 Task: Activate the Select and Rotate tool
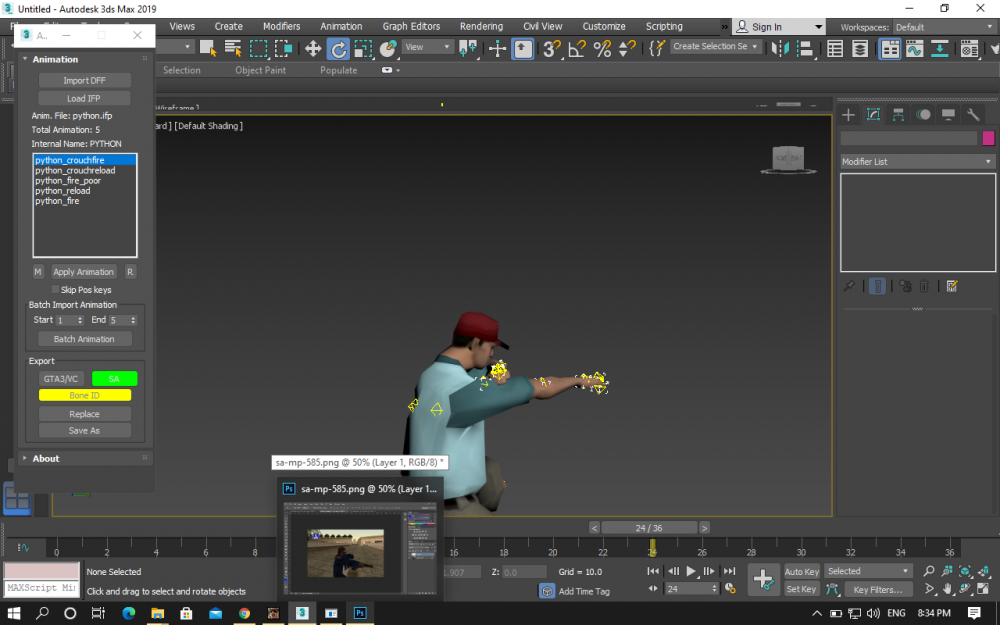(338, 48)
